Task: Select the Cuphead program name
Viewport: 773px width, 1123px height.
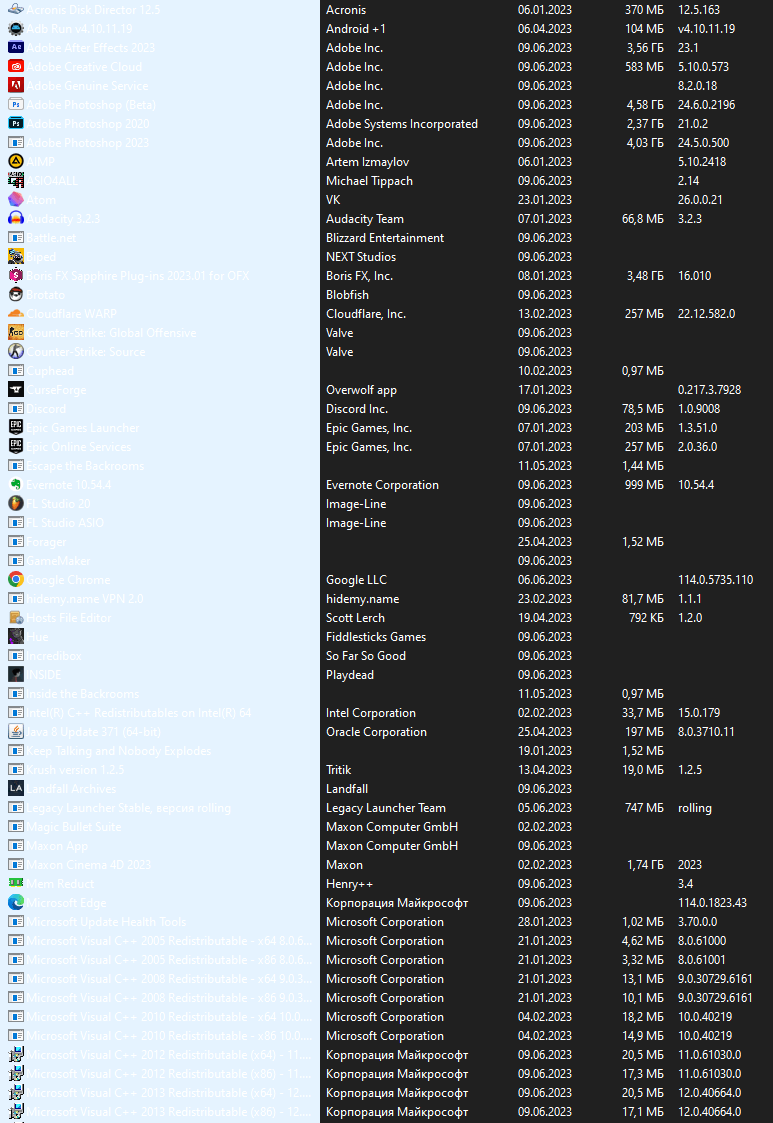Action: pyautogui.click(x=50, y=371)
